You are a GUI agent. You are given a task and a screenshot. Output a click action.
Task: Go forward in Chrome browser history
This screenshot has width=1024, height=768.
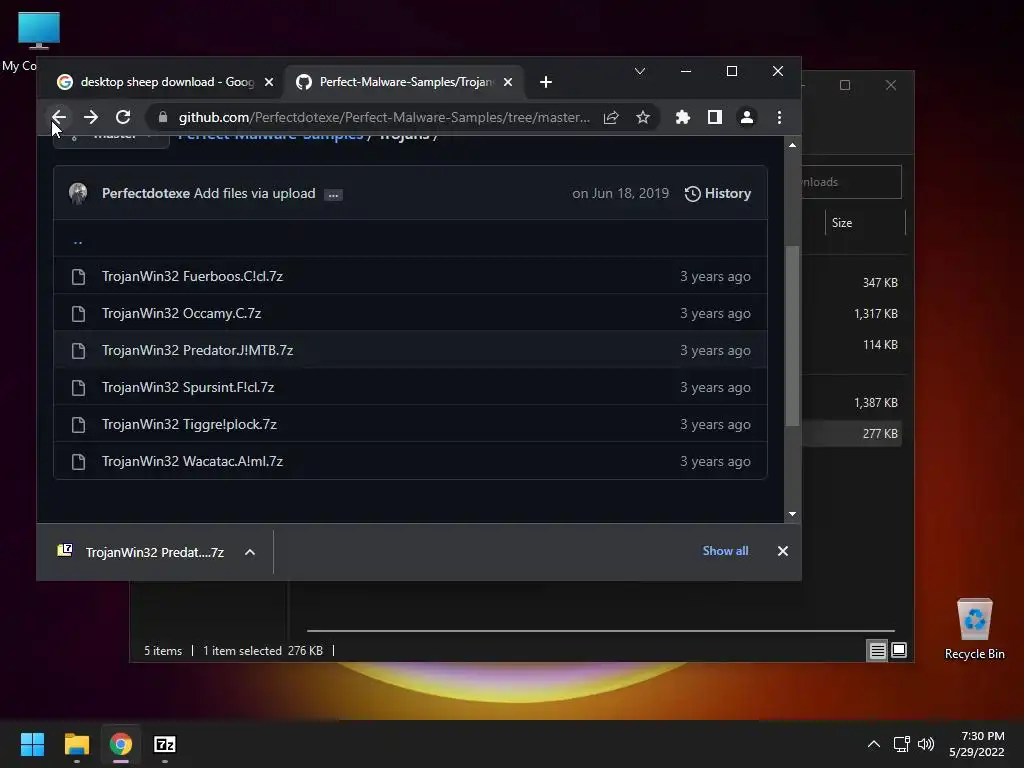click(x=91, y=118)
